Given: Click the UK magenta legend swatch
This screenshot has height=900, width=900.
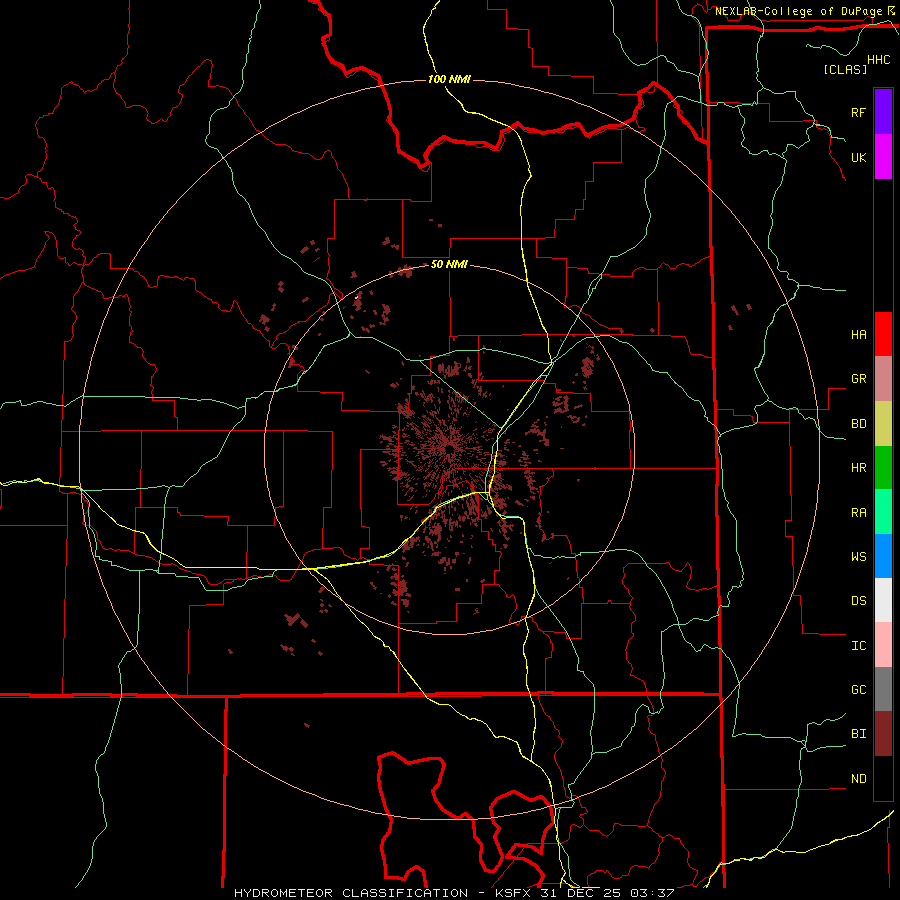Looking at the screenshot, I should tap(883, 157).
